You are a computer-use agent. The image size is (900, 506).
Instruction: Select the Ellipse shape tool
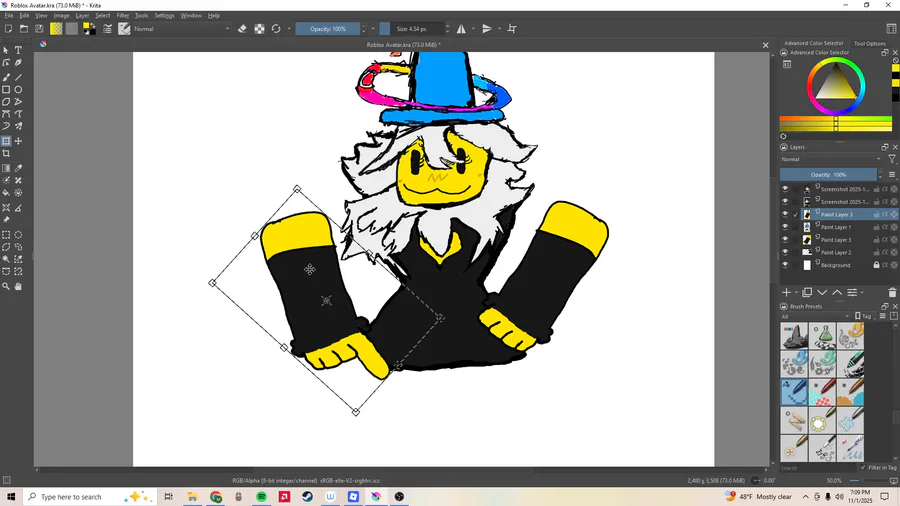click(x=18, y=89)
